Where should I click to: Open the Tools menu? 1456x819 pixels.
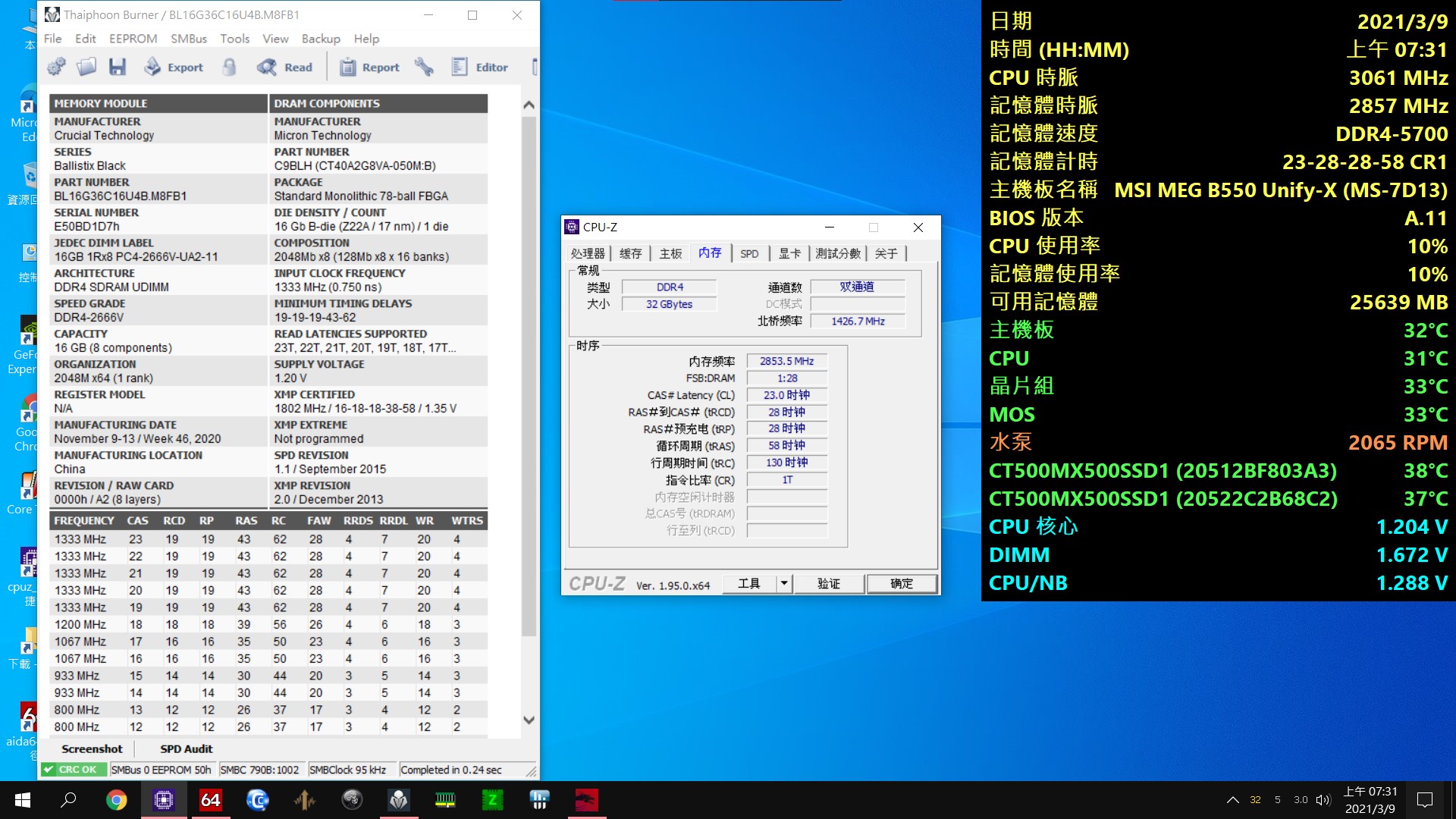tap(235, 39)
